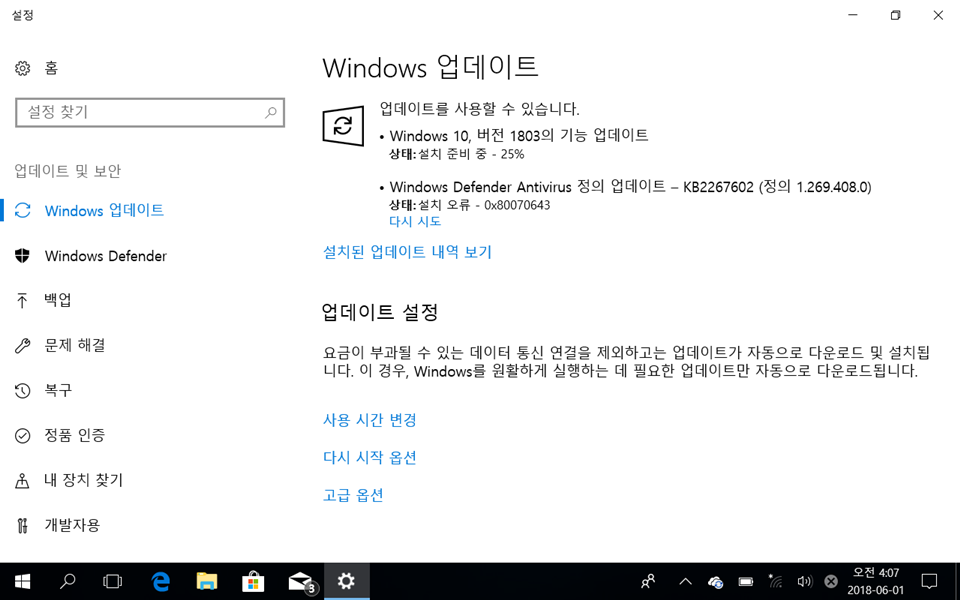The width and height of the screenshot is (960, 600).
Task: Click 다시 시도 retry link
Action: (x=415, y=221)
